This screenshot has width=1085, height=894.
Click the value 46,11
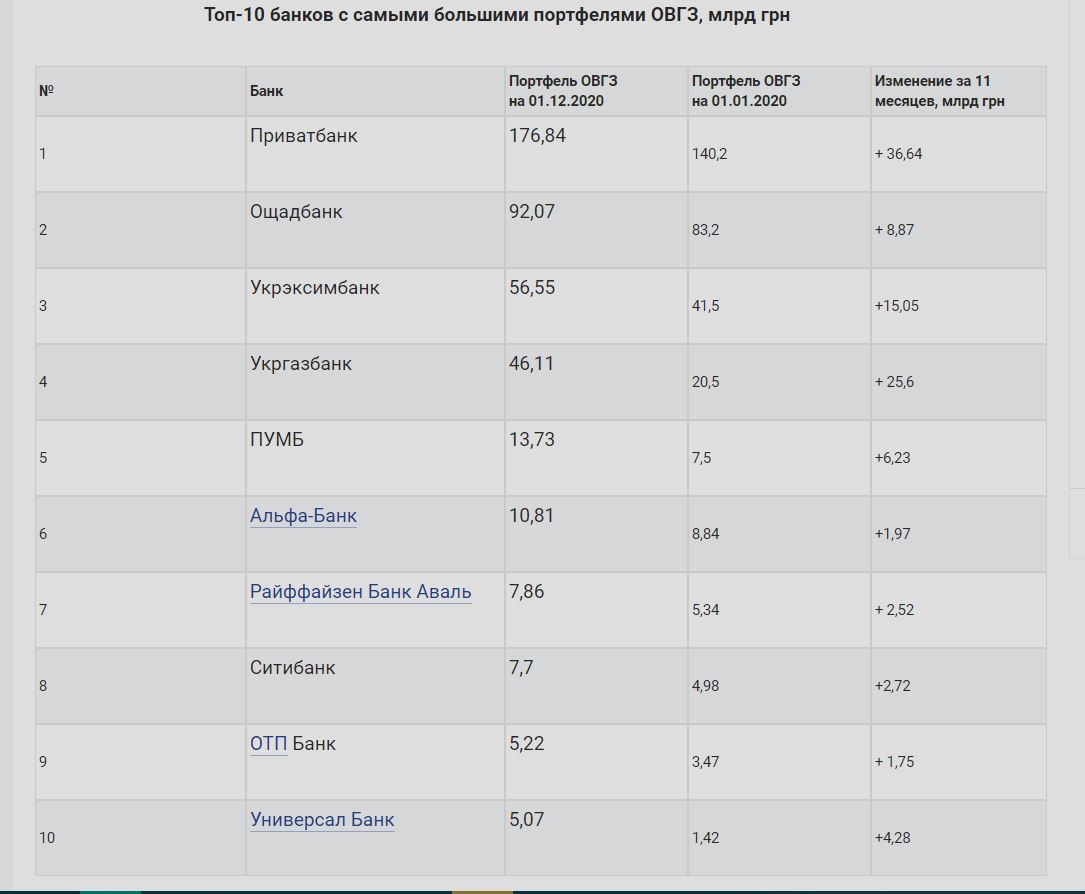531,364
